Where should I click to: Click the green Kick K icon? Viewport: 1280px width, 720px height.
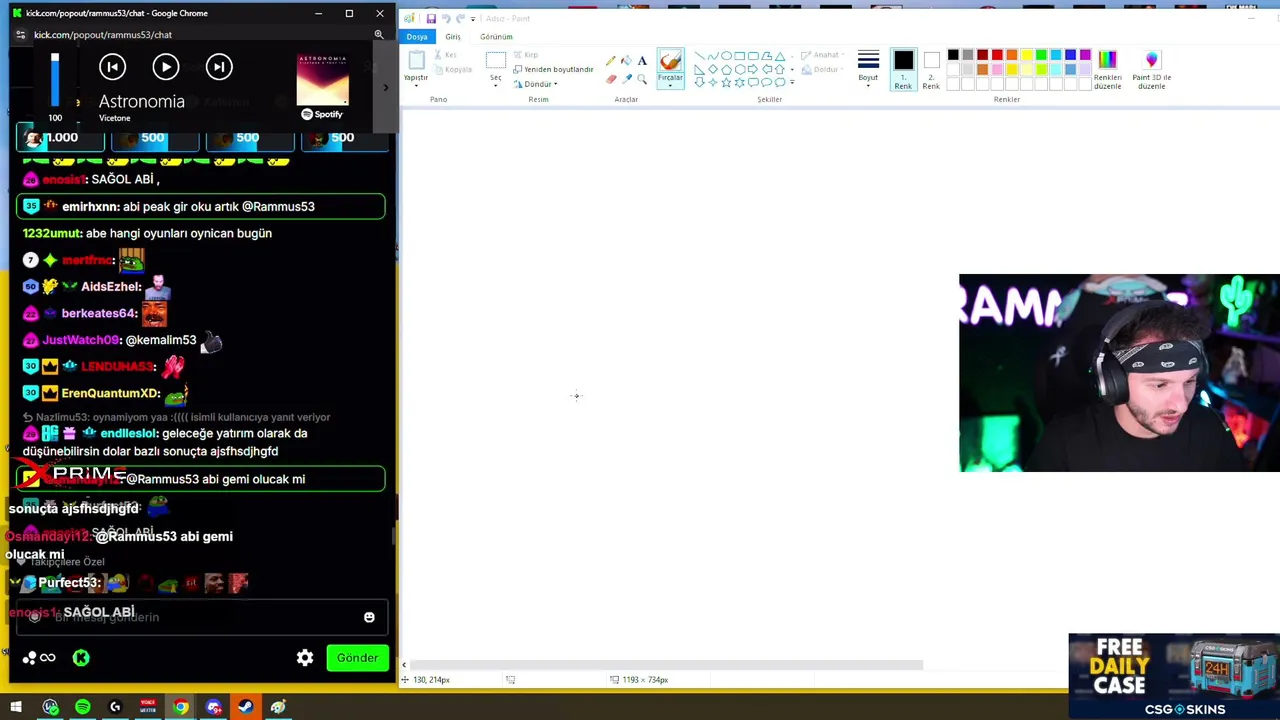(x=81, y=657)
